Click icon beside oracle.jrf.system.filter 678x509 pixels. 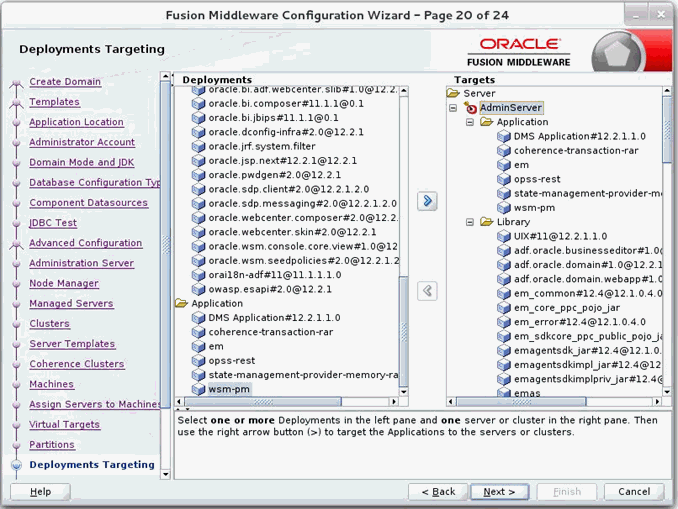point(198,147)
